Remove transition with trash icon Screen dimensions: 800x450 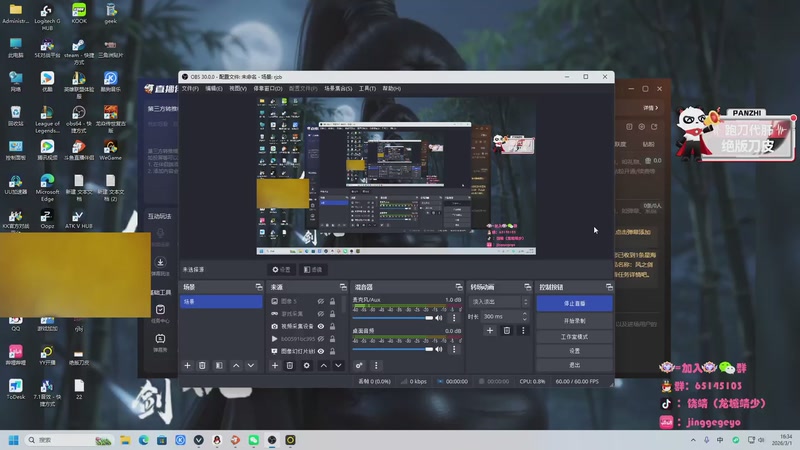coord(507,331)
